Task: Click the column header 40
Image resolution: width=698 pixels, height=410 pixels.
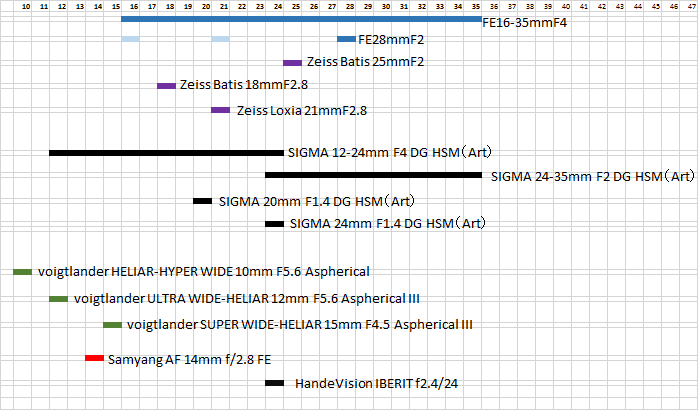Action: 566,7
